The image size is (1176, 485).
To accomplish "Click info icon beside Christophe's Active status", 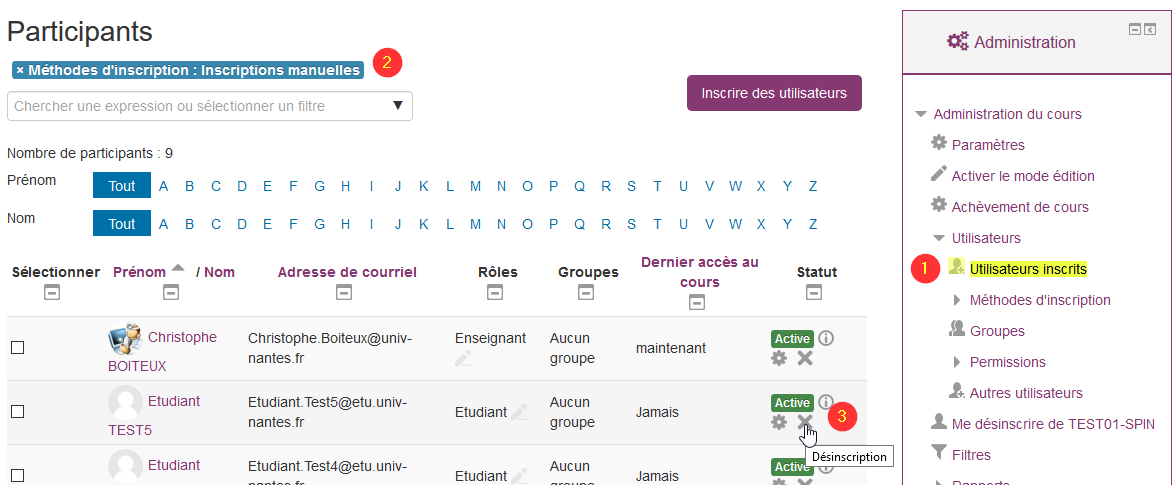I will pyautogui.click(x=826, y=338).
